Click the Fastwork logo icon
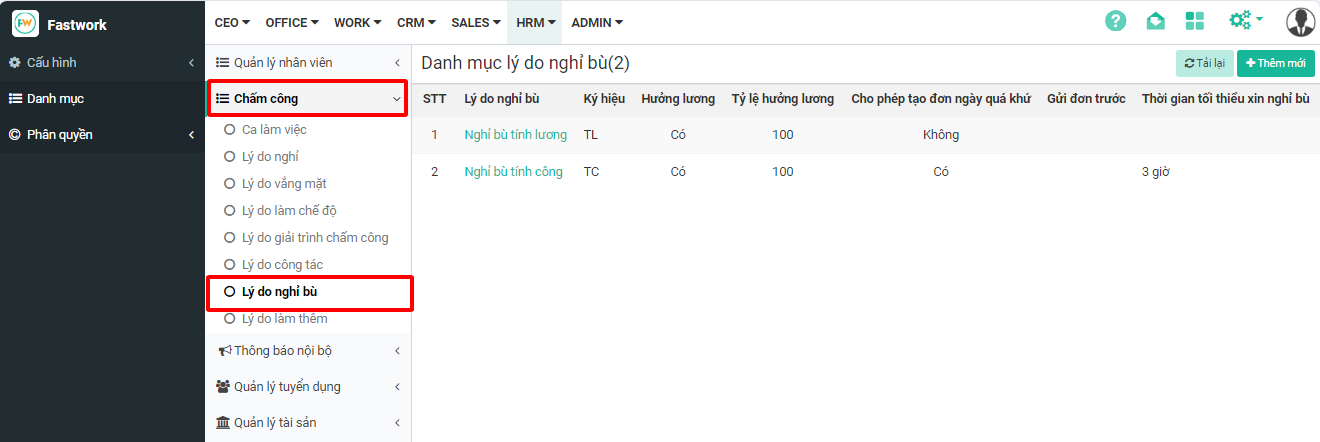 25,23
